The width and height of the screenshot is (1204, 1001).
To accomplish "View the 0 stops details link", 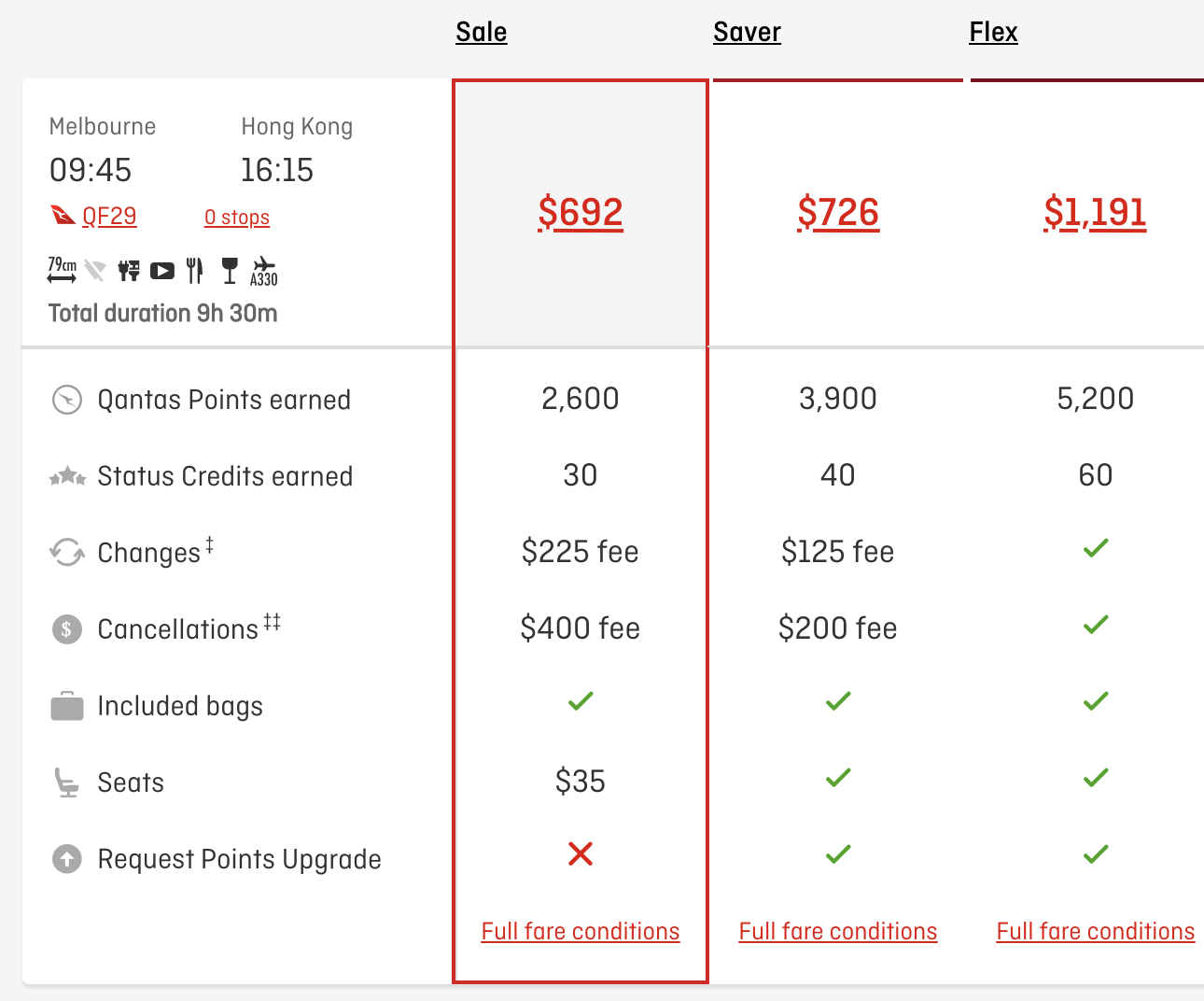I will tap(237, 218).
